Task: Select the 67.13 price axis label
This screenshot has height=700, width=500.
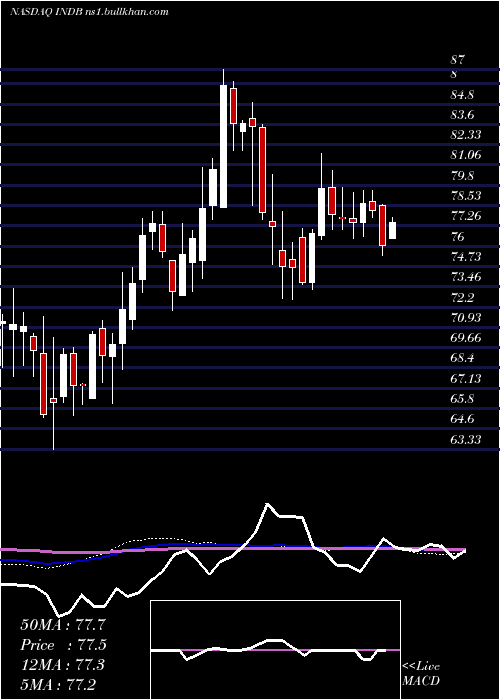Action: 466,379
